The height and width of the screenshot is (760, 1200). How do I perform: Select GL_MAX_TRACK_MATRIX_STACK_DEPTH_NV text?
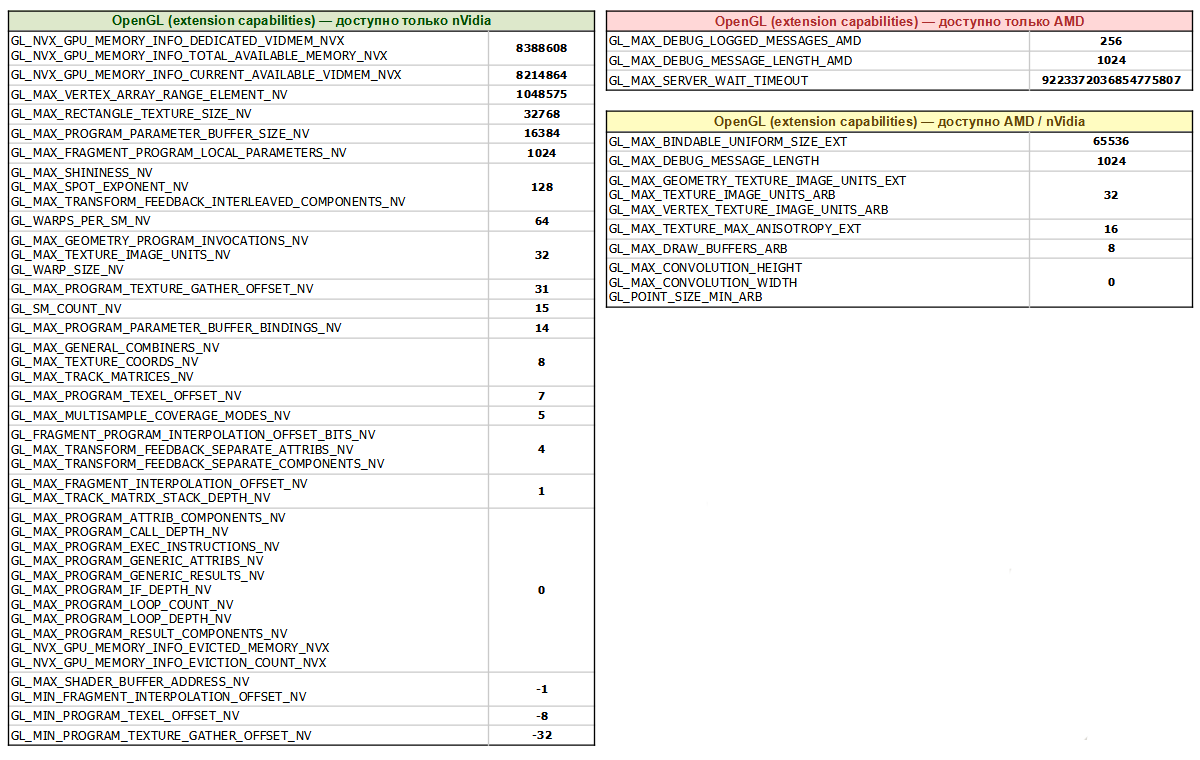[141, 498]
